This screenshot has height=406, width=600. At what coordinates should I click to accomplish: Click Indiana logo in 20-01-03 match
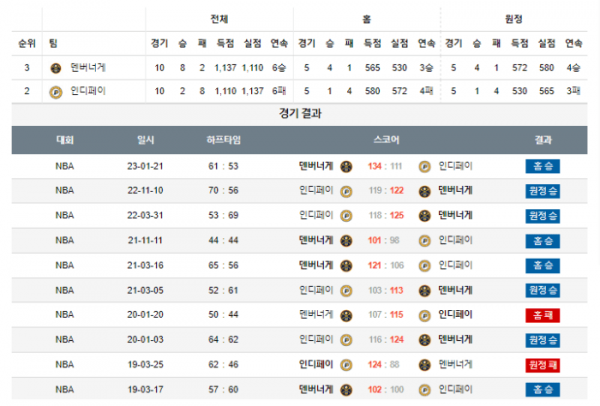(x=346, y=340)
